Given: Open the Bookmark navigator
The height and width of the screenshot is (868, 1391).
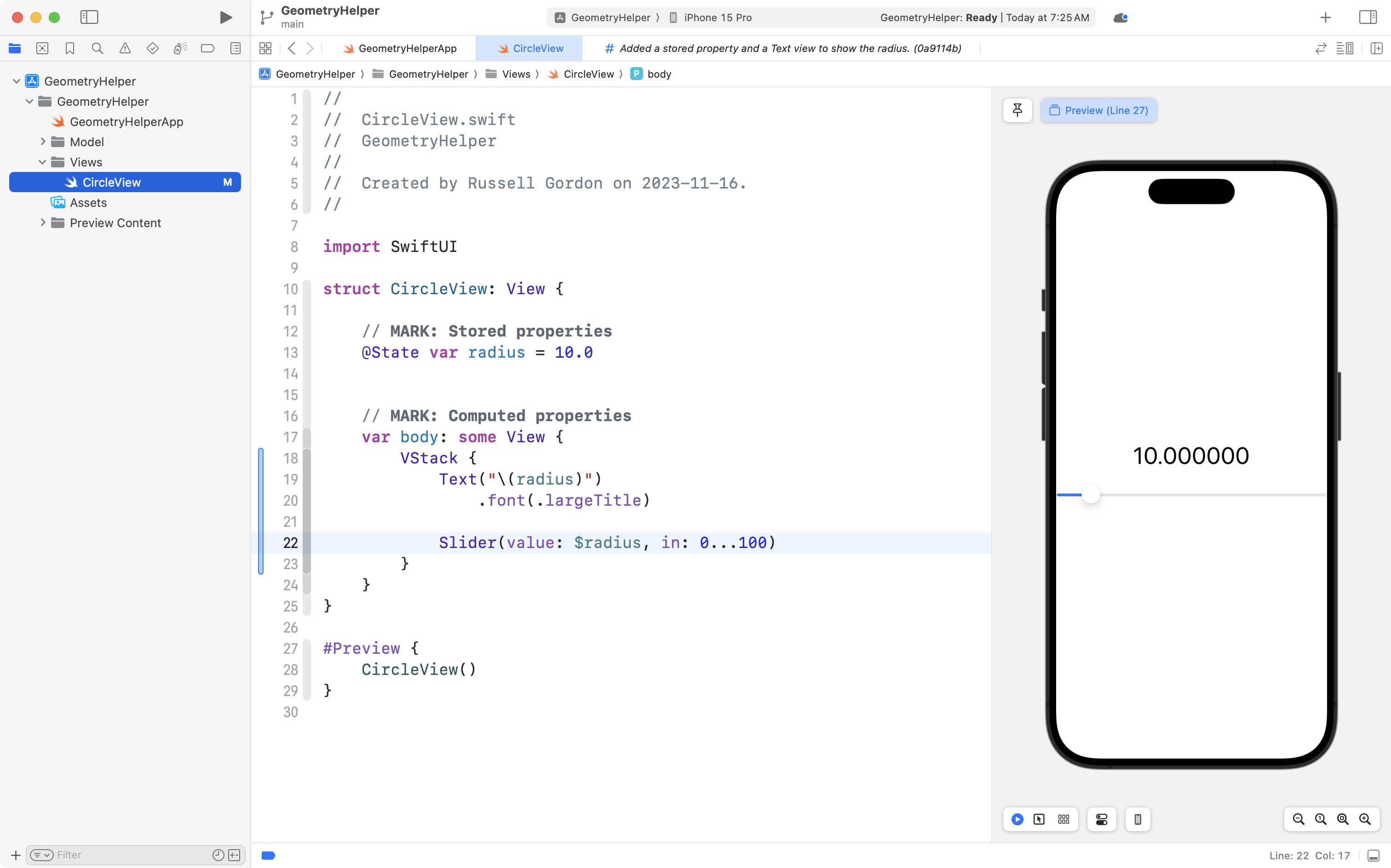Looking at the screenshot, I should (x=69, y=48).
